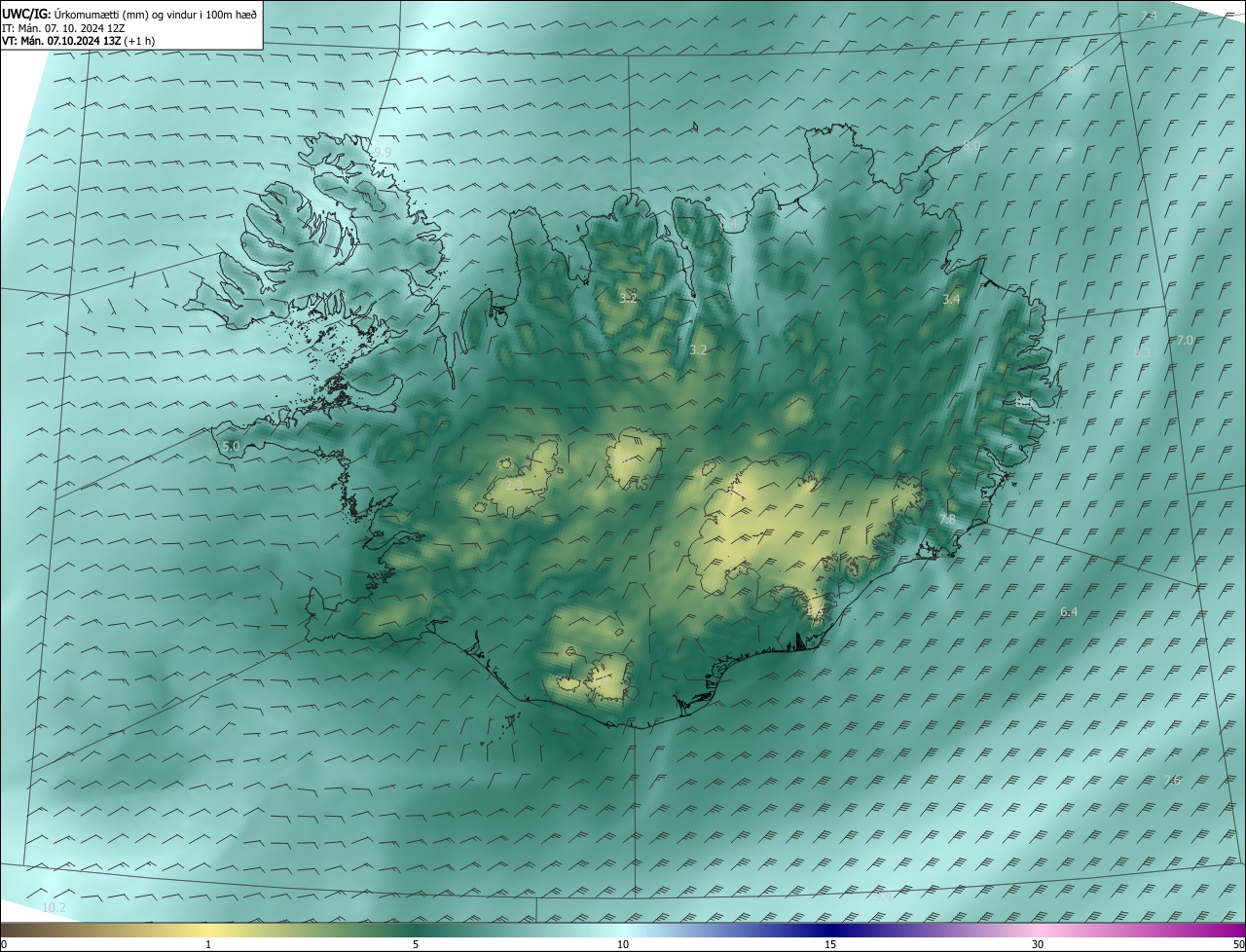
Task: Click the '3.4' value label on the map
Action: click(951, 300)
